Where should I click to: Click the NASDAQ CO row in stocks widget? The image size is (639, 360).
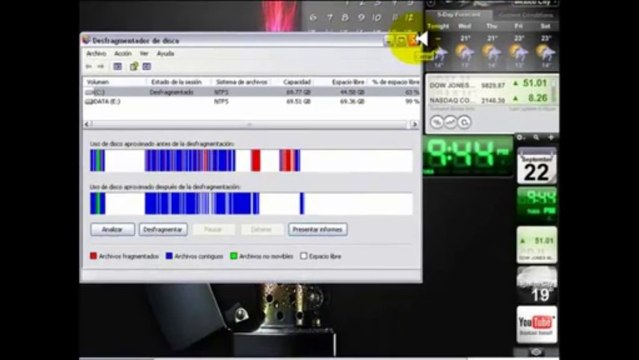pyautogui.click(x=489, y=99)
